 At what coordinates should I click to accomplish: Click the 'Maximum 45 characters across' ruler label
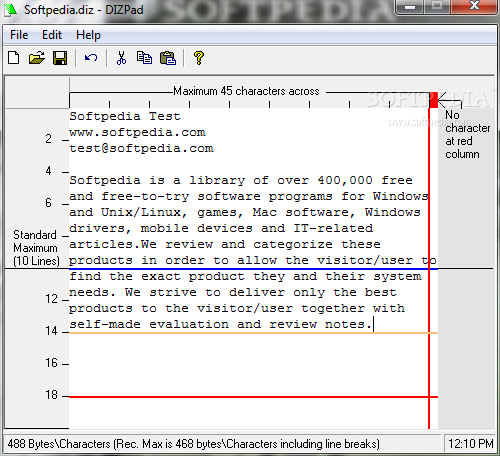pos(246,91)
